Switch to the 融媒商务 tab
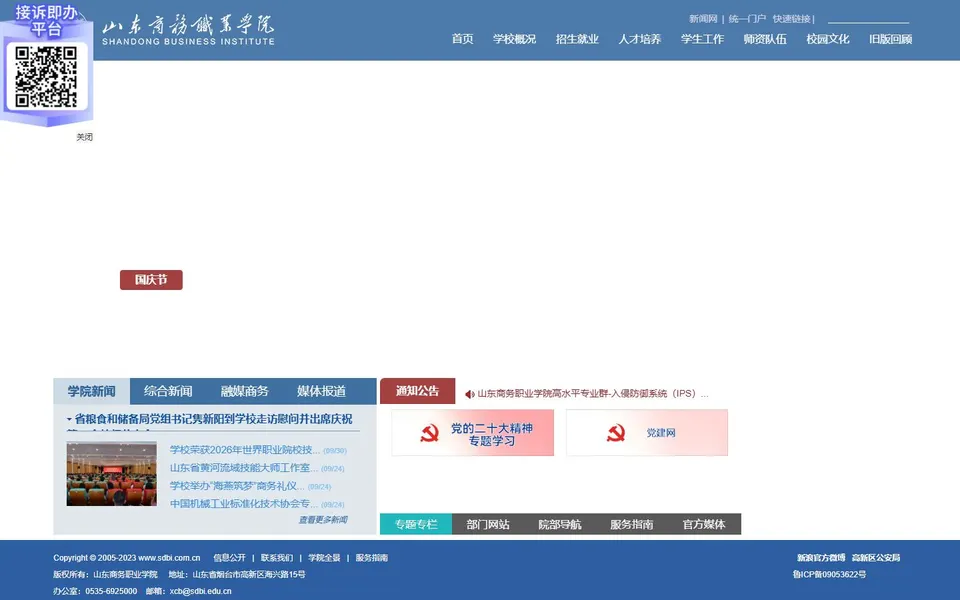This screenshot has height=600, width=960. (x=244, y=391)
